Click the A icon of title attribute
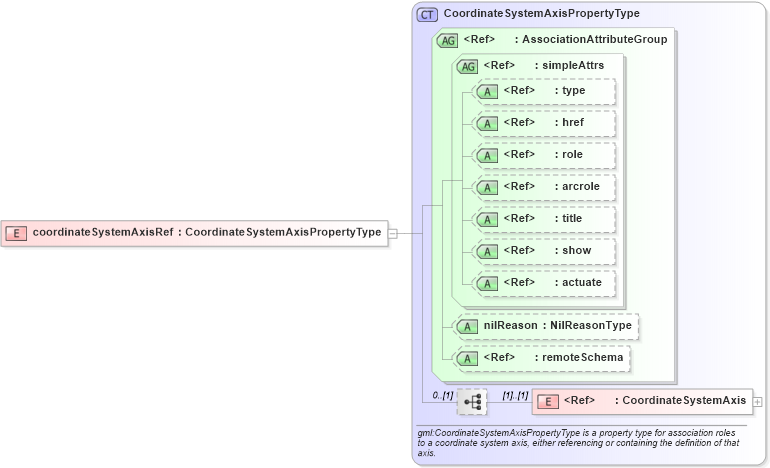Screen dimensions: 770x468 [487, 219]
